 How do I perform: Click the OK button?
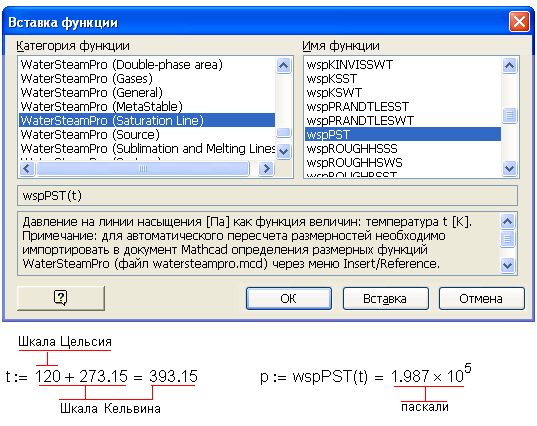pos(289,299)
